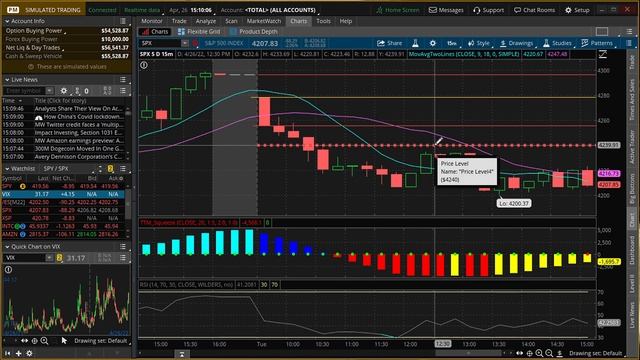Open the Tools tab
Image resolution: width=640 pixels, height=360 pixels.
[323, 21]
